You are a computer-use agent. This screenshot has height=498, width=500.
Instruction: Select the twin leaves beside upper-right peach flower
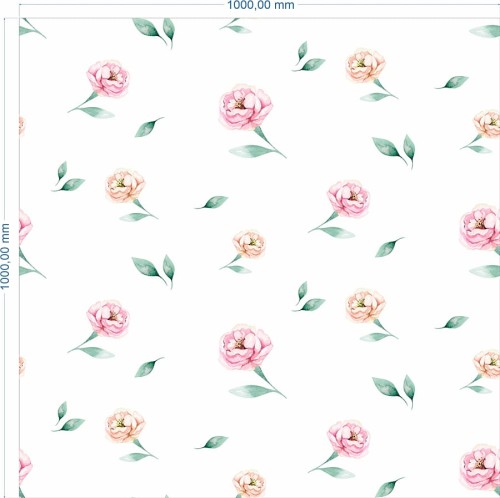click(308, 57)
